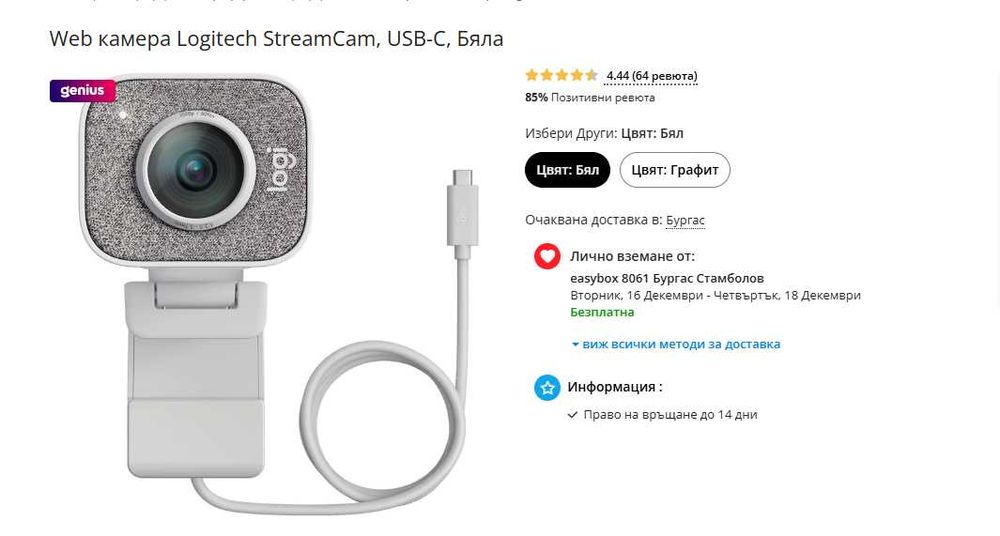Viewport: 1000px width, 536px height.
Task: Click the easybox 8061 Бургас Стамболов location
Action: click(667, 278)
